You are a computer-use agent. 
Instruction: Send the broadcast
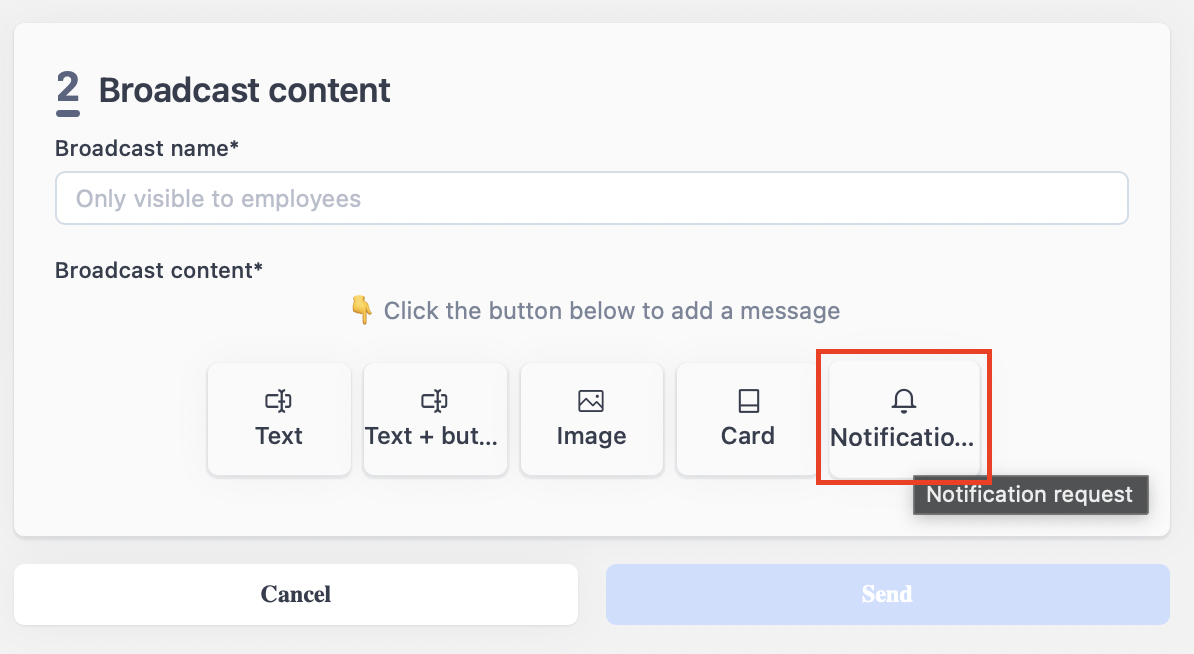pos(888,594)
